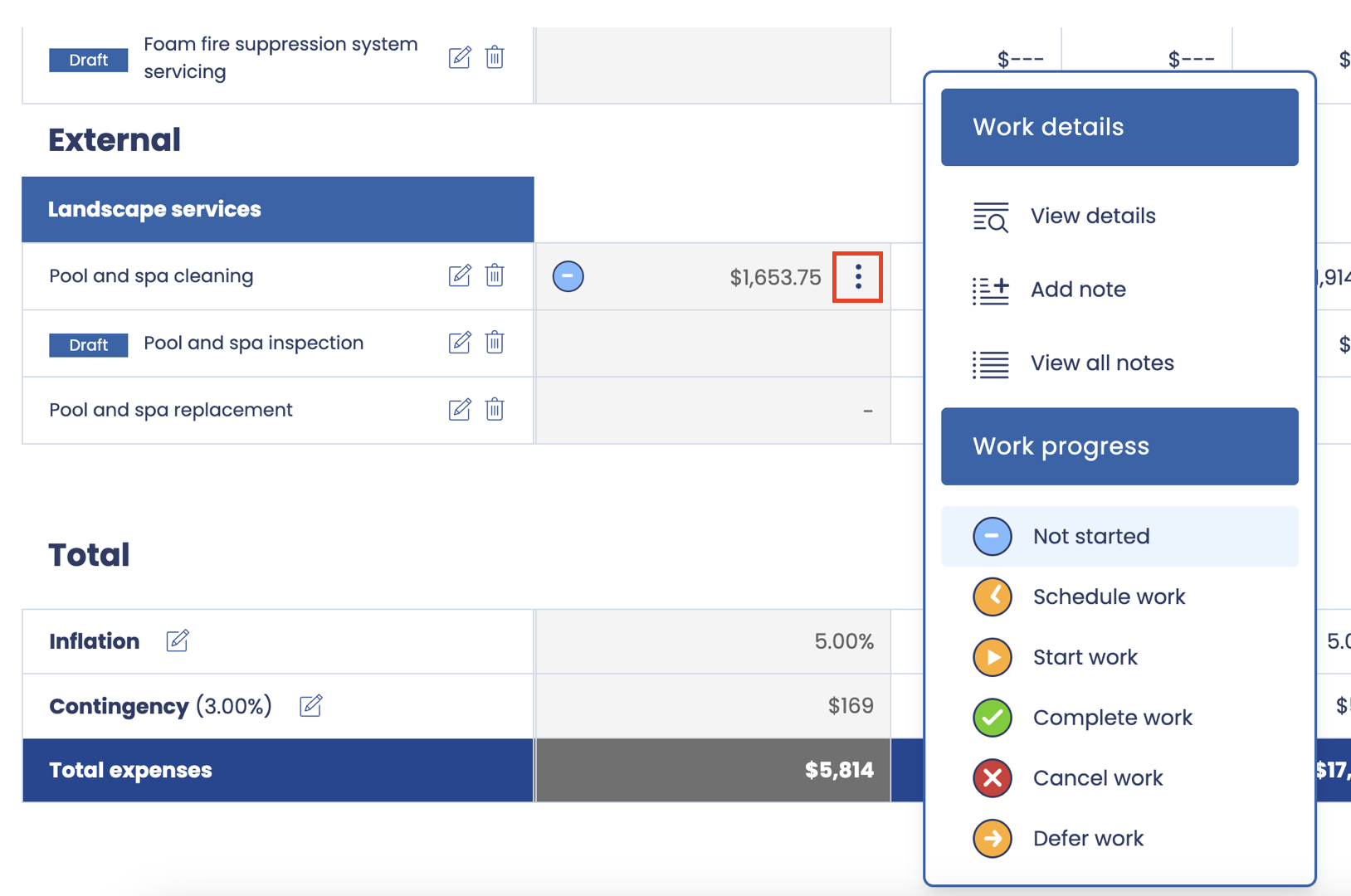The image size is (1351, 896).
Task: Select View details in Work details menu
Action: click(1092, 217)
